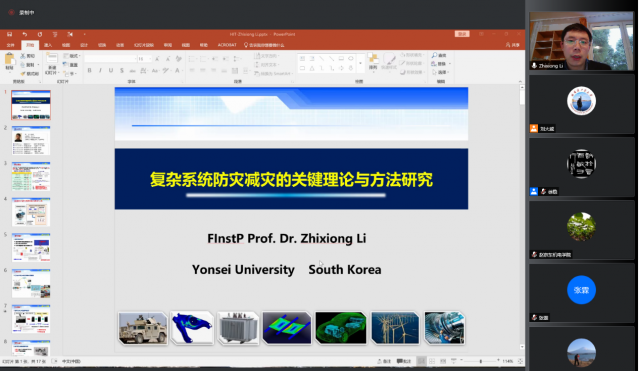640x371 pixels.
Task: Adjust the zoom slider in status bar
Action: [x=480, y=361]
